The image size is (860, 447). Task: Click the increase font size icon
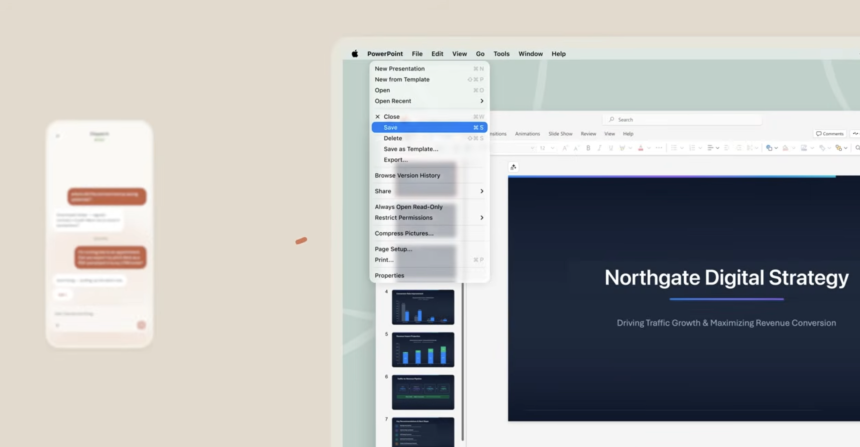click(565, 148)
